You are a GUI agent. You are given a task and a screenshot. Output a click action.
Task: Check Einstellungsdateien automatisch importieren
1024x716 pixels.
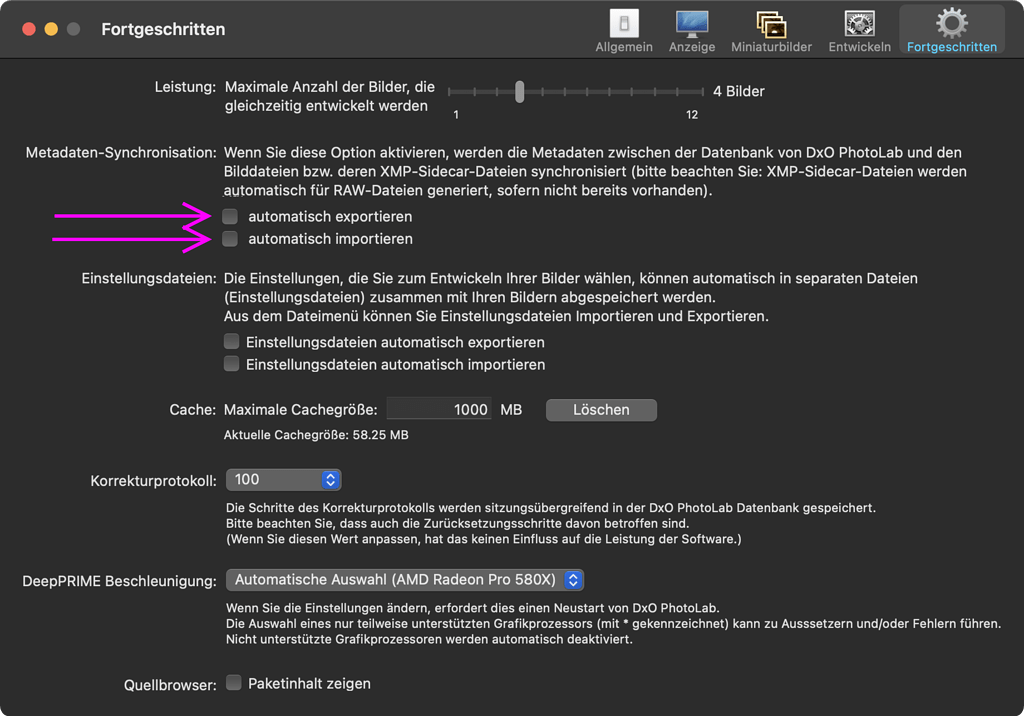pyautogui.click(x=231, y=364)
